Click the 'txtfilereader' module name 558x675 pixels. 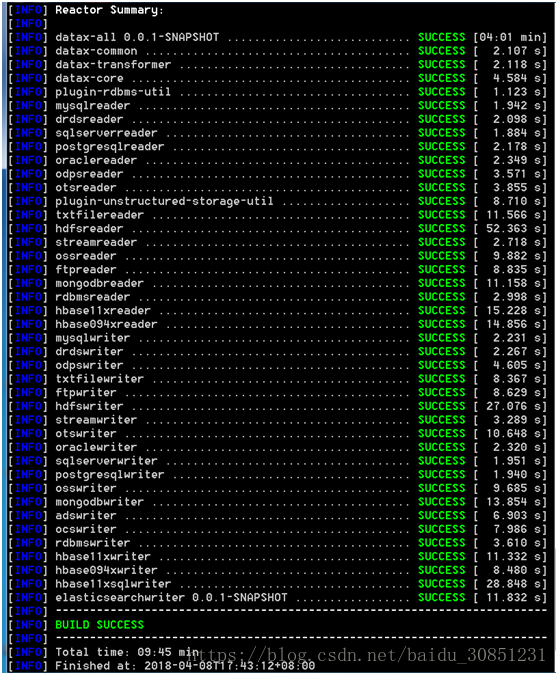point(99,215)
